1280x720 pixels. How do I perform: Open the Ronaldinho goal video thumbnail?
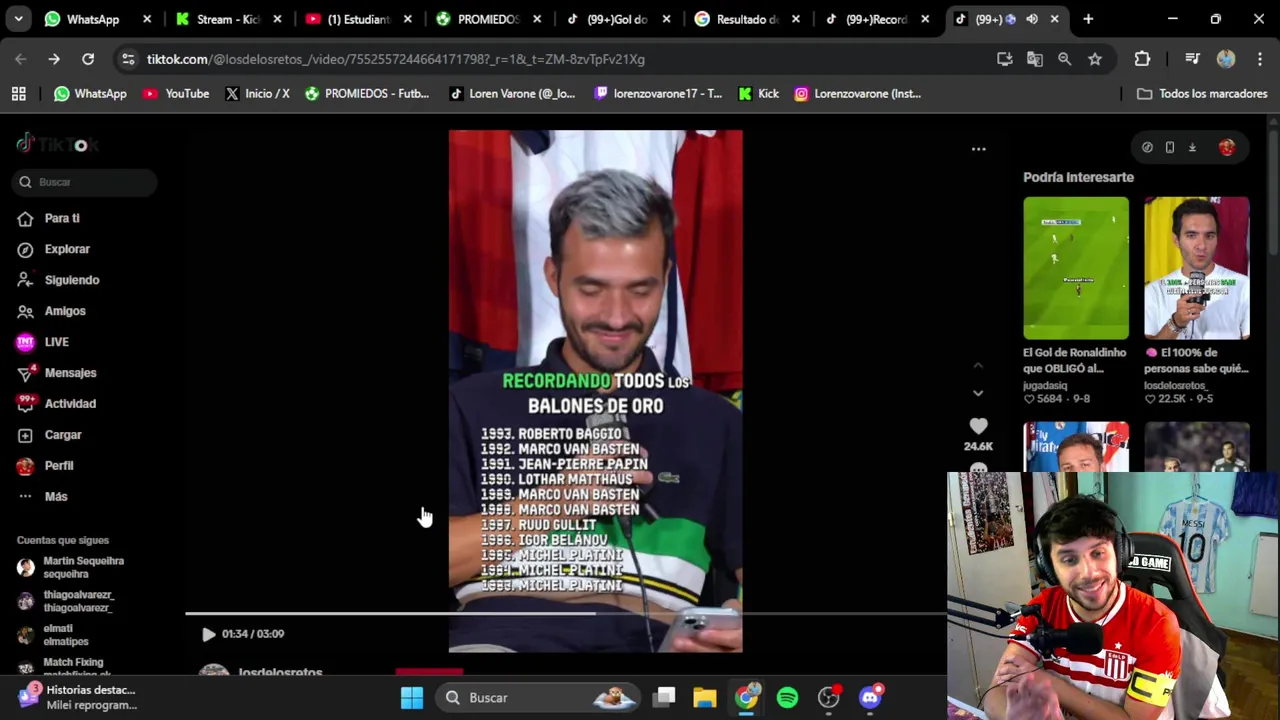click(x=1076, y=268)
